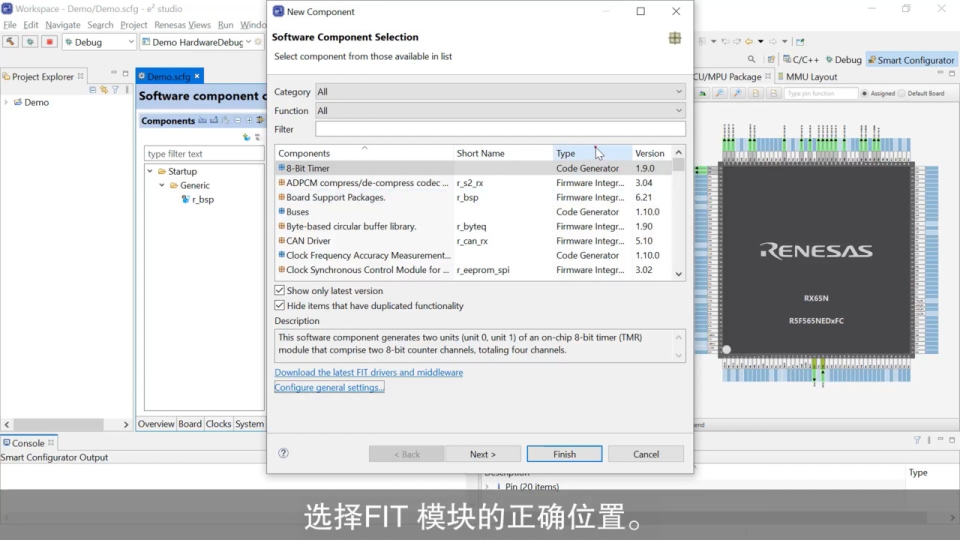Click Configure general settings link

[x=329, y=388]
